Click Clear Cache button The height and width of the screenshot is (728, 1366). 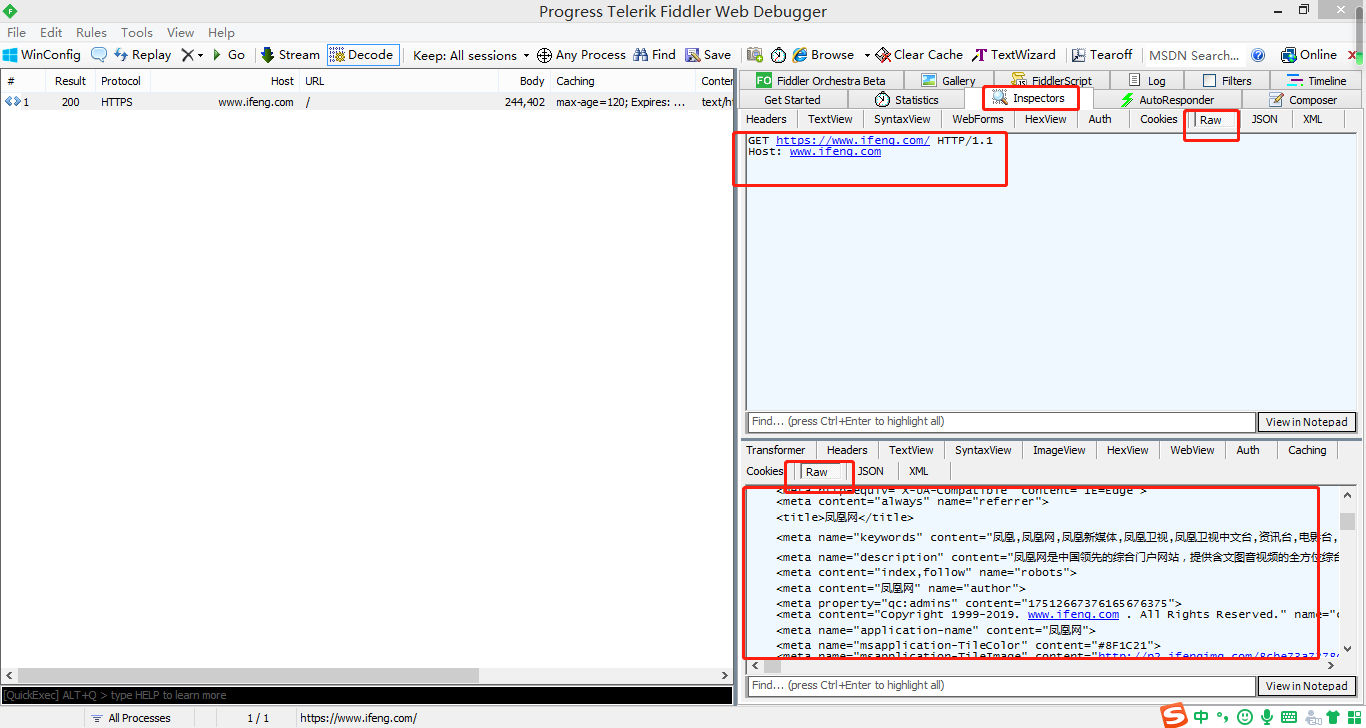pyautogui.click(x=919, y=55)
